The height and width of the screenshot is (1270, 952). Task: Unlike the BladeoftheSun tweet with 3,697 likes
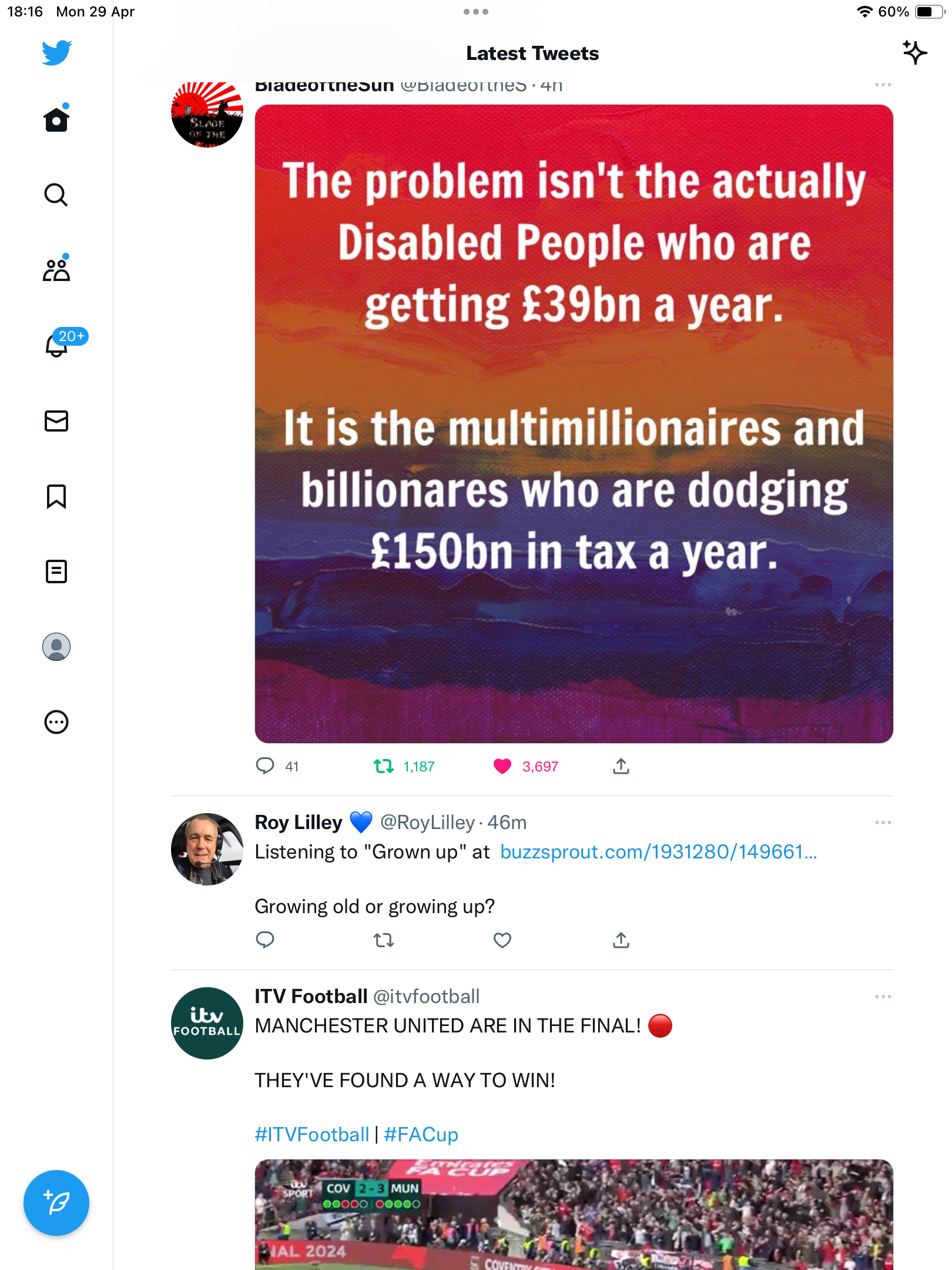coord(502,766)
